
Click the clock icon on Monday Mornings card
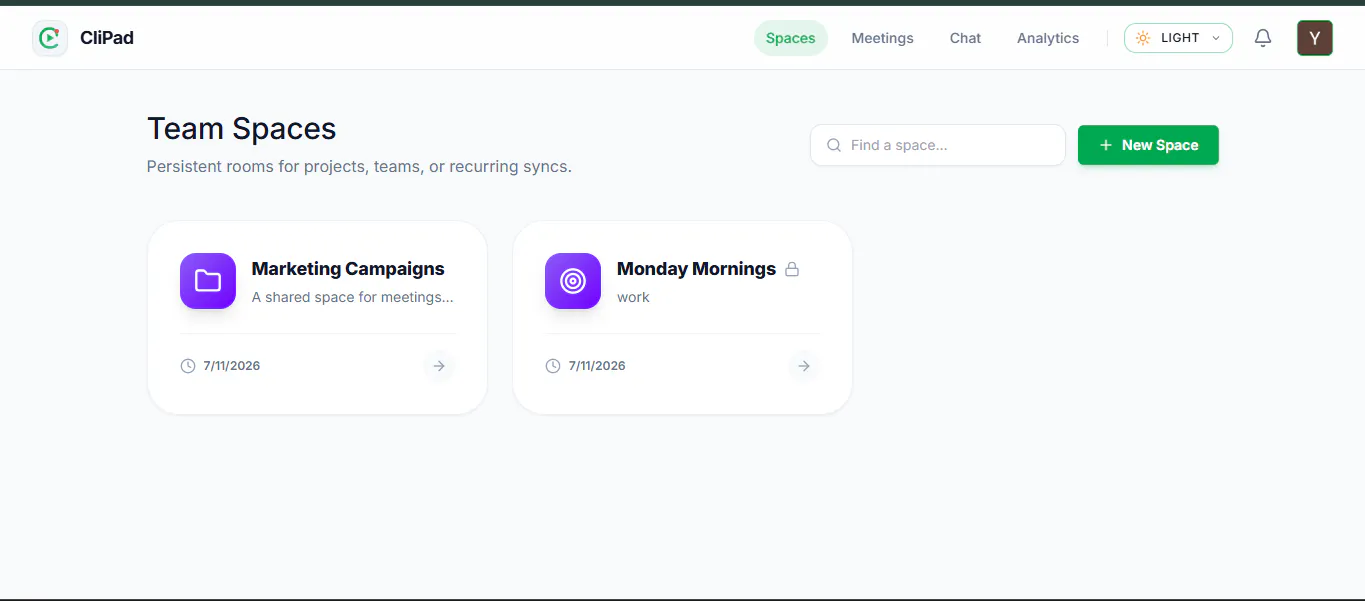[x=553, y=366]
